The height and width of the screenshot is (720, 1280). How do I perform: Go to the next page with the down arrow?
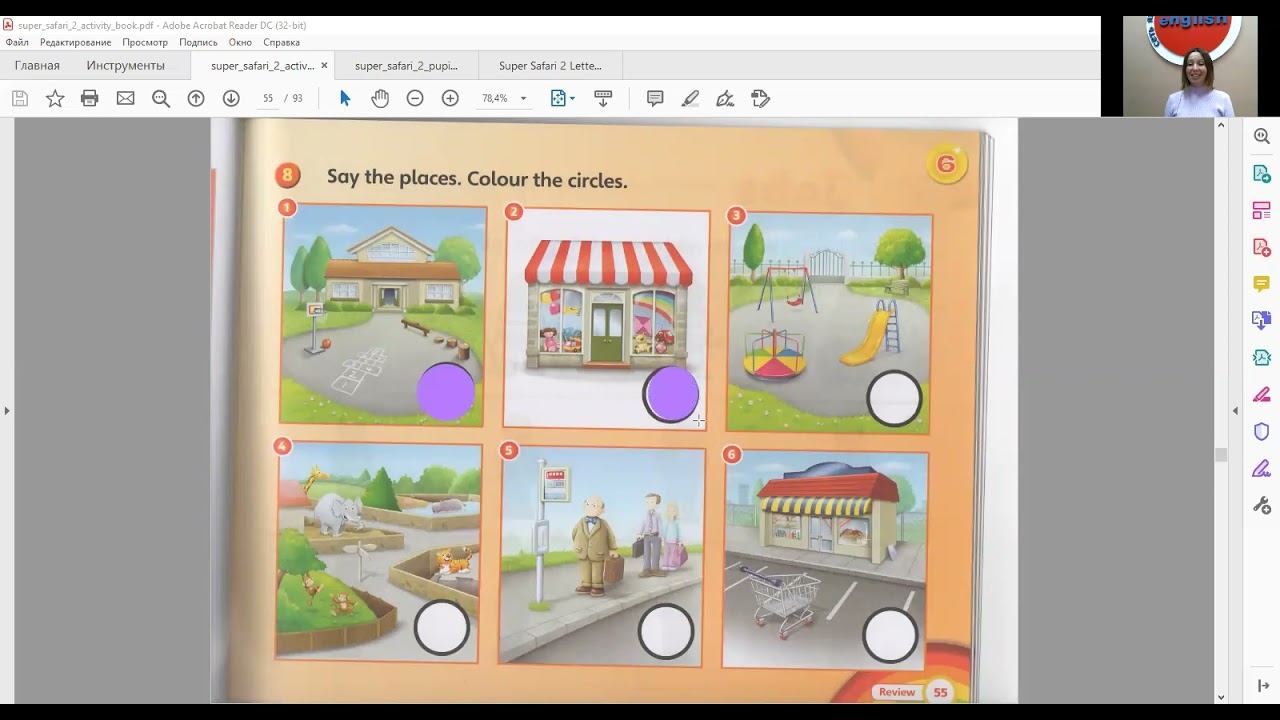tap(231, 98)
